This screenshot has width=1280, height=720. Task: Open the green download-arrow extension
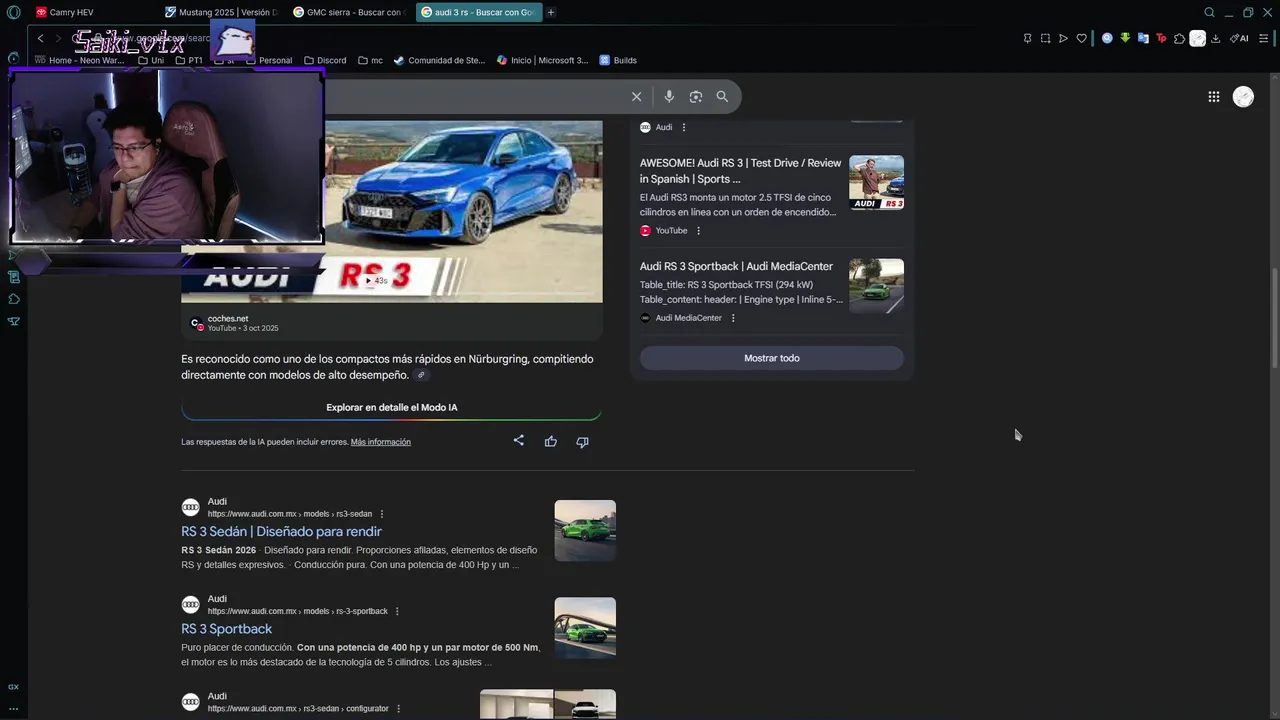[1125, 38]
